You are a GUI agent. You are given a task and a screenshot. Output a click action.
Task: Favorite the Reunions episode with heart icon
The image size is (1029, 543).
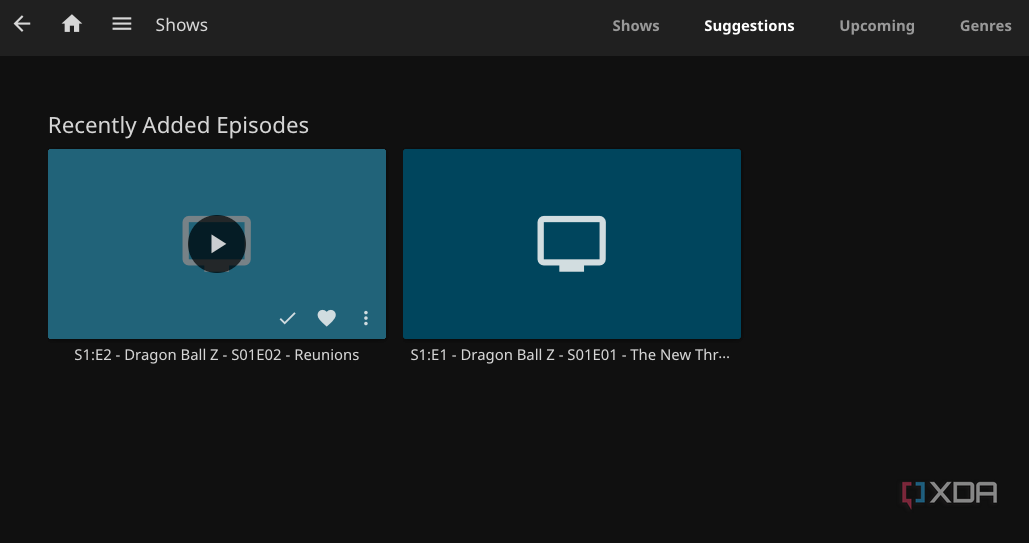pyautogui.click(x=326, y=318)
